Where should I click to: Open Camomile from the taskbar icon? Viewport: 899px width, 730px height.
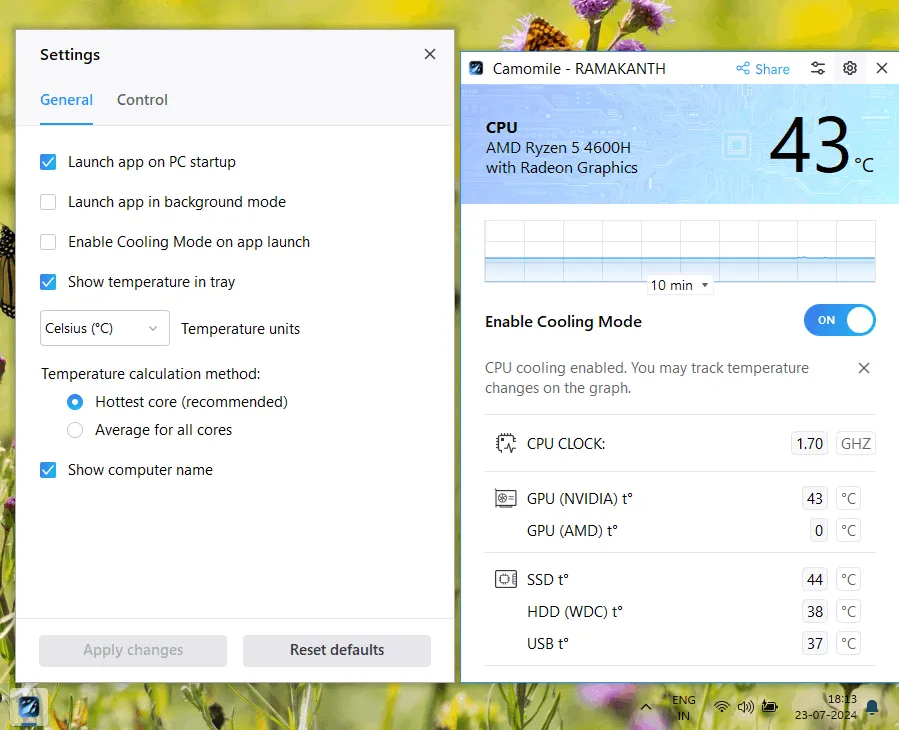coord(29,707)
